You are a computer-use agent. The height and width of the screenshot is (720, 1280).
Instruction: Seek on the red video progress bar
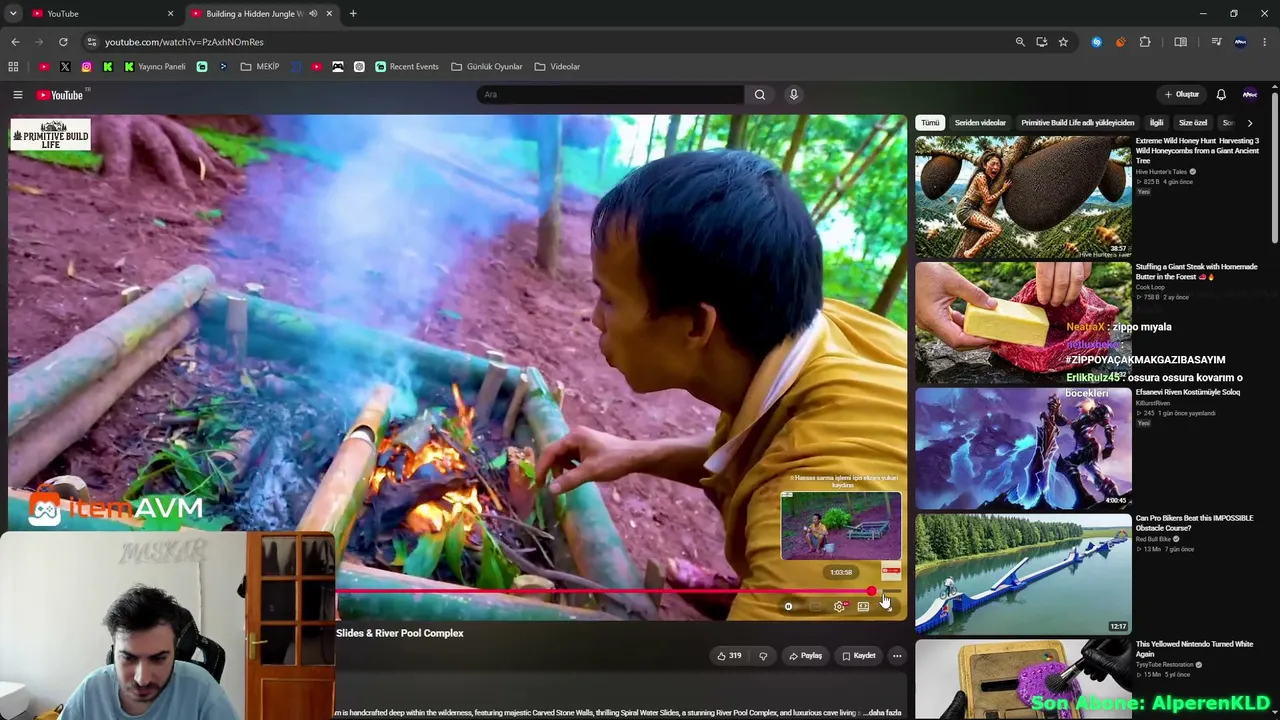[604, 592]
